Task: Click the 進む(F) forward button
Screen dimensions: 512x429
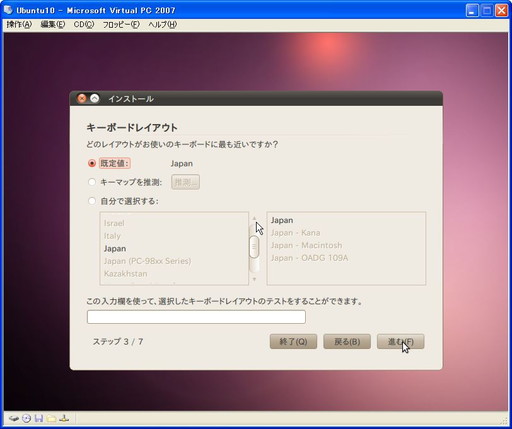Action: tap(401, 342)
